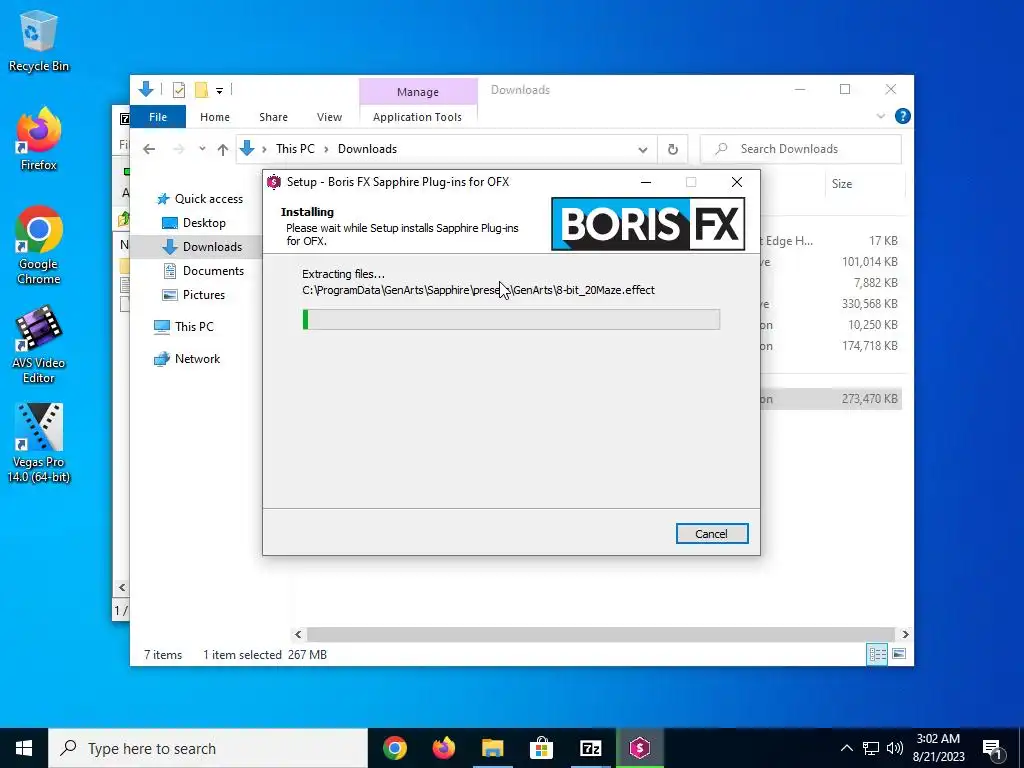Image resolution: width=1024 pixels, height=768 pixels.
Task: Open address bar history dropdown
Action: coord(643,150)
